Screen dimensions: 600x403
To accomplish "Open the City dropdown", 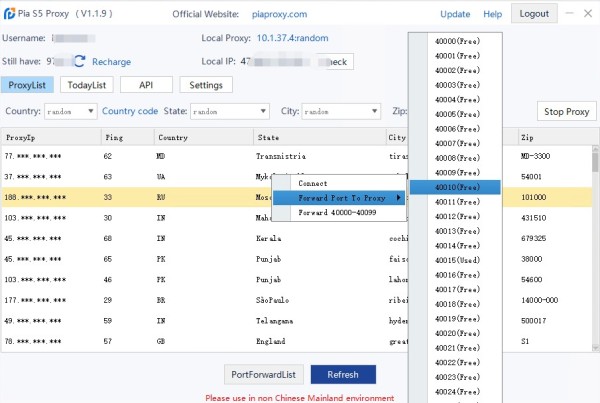I will click(x=341, y=111).
